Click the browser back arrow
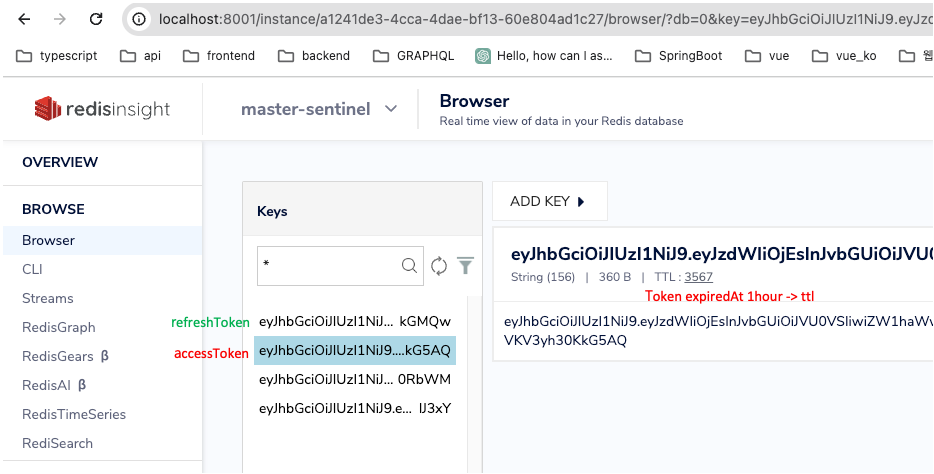 click(24, 19)
